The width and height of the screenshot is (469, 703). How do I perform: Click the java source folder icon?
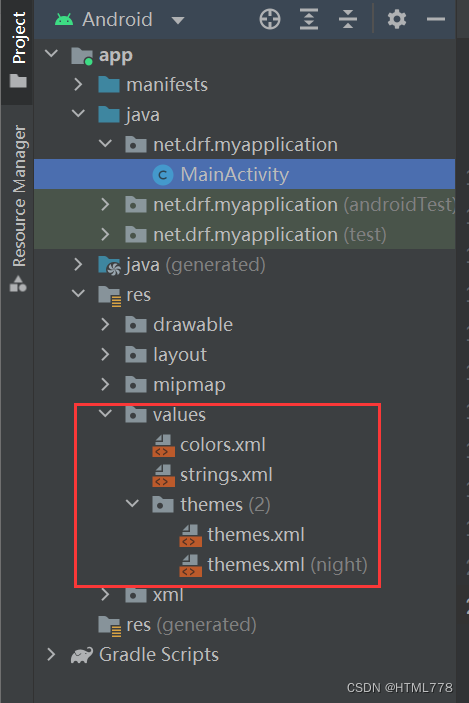click(x=109, y=114)
